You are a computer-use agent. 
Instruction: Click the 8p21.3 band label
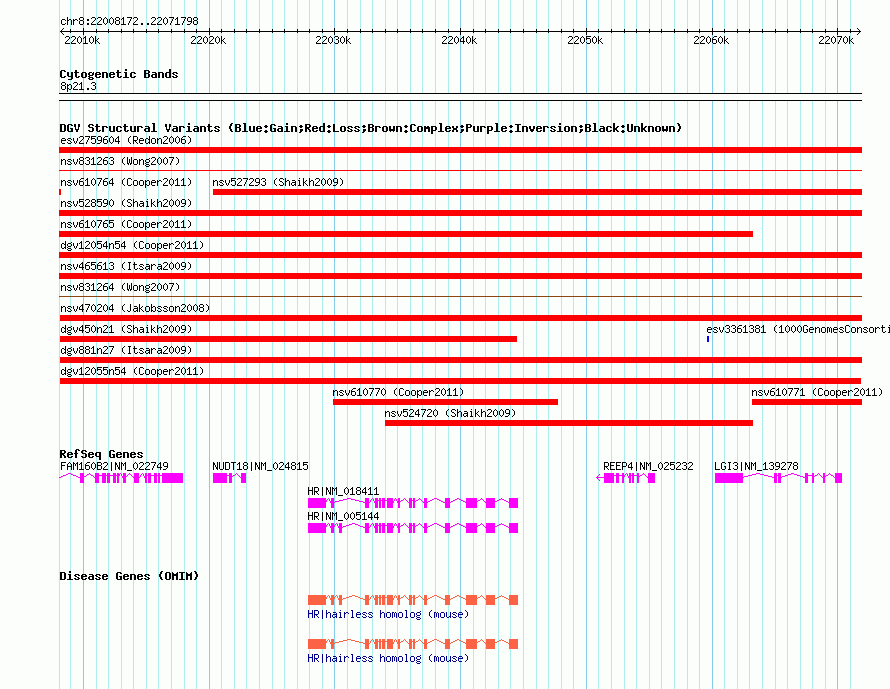click(x=78, y=86)
